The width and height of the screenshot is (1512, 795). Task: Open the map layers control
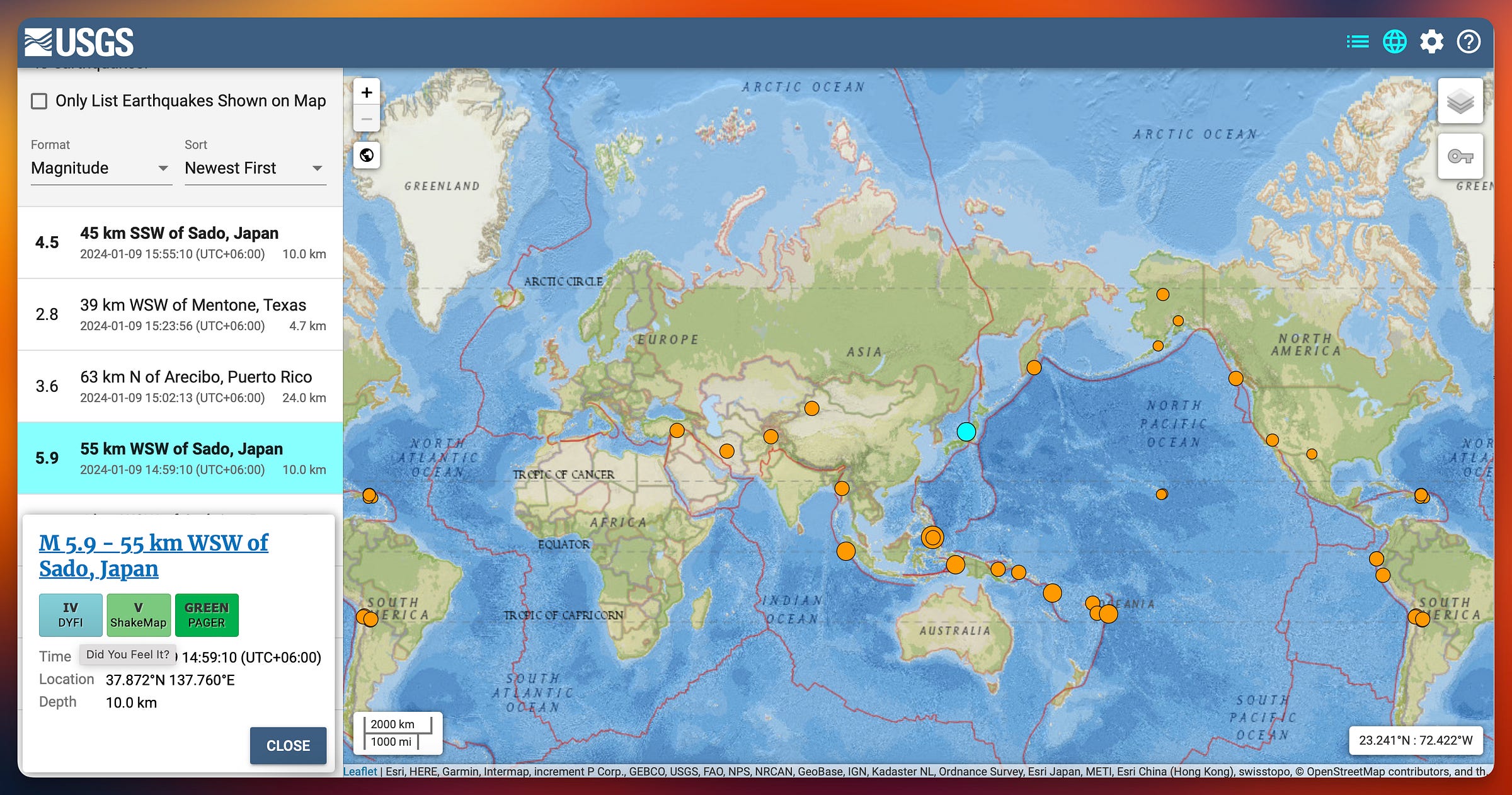[x=1460, y=101]
